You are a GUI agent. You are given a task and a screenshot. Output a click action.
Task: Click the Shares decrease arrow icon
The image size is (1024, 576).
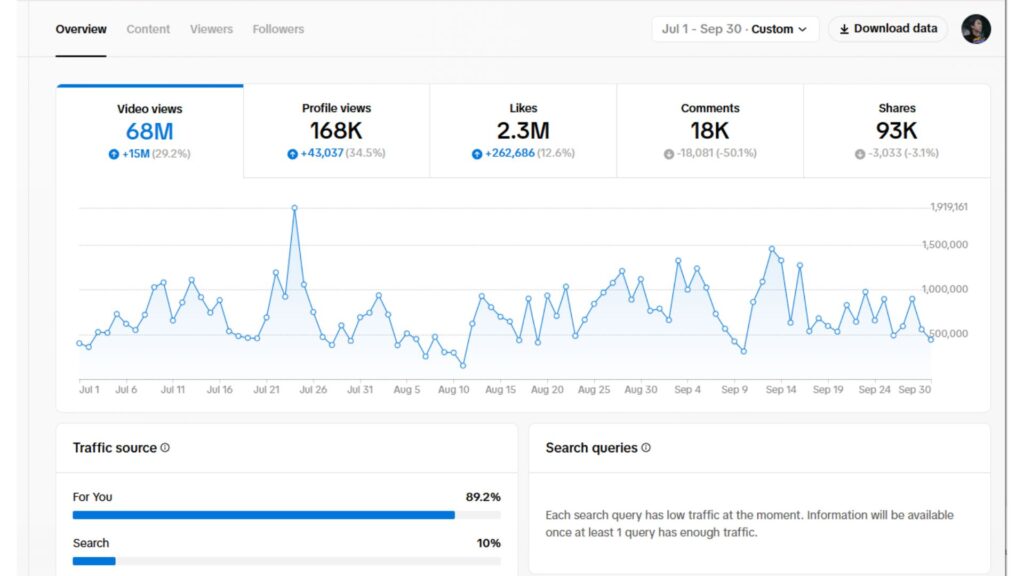point(859,154)
